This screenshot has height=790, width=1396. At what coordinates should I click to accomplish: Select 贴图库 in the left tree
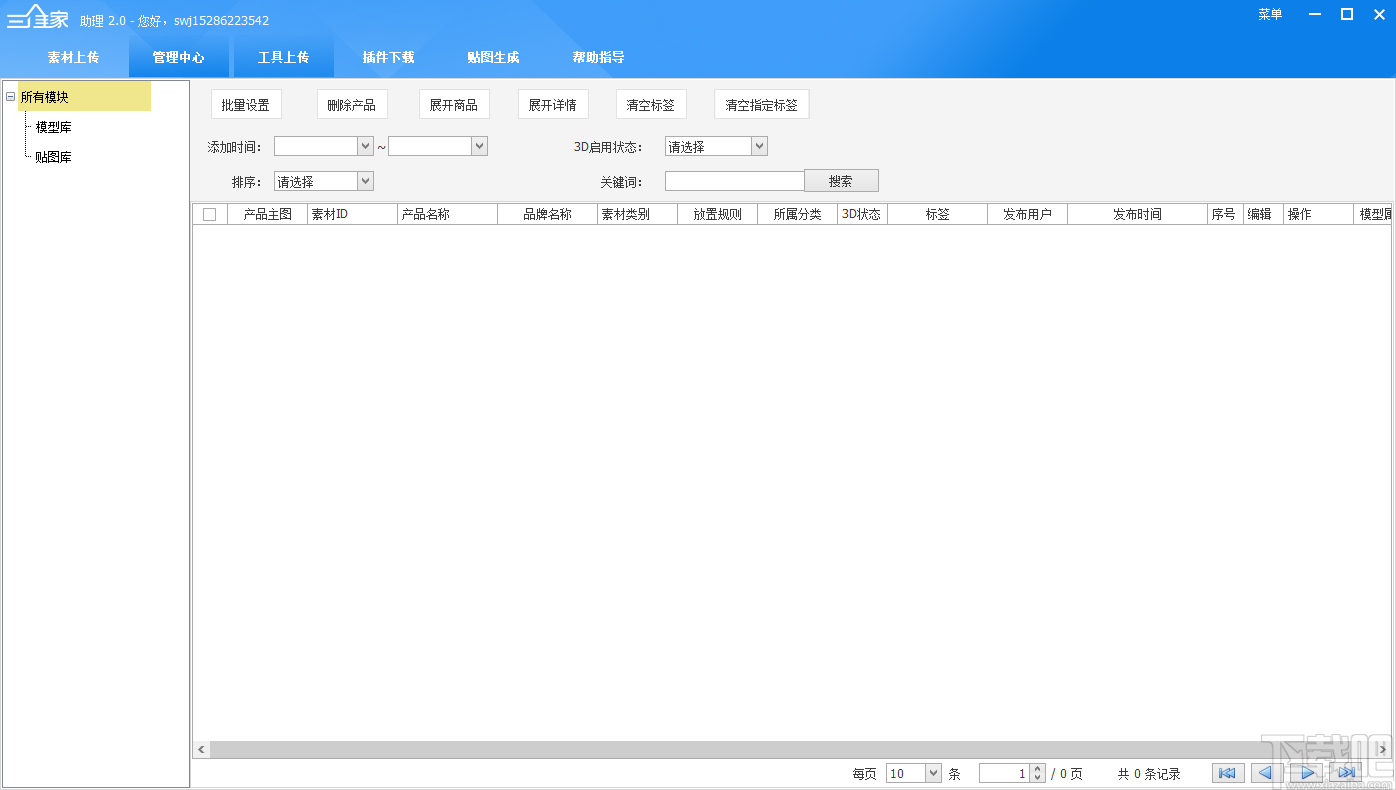coord(53,156)
